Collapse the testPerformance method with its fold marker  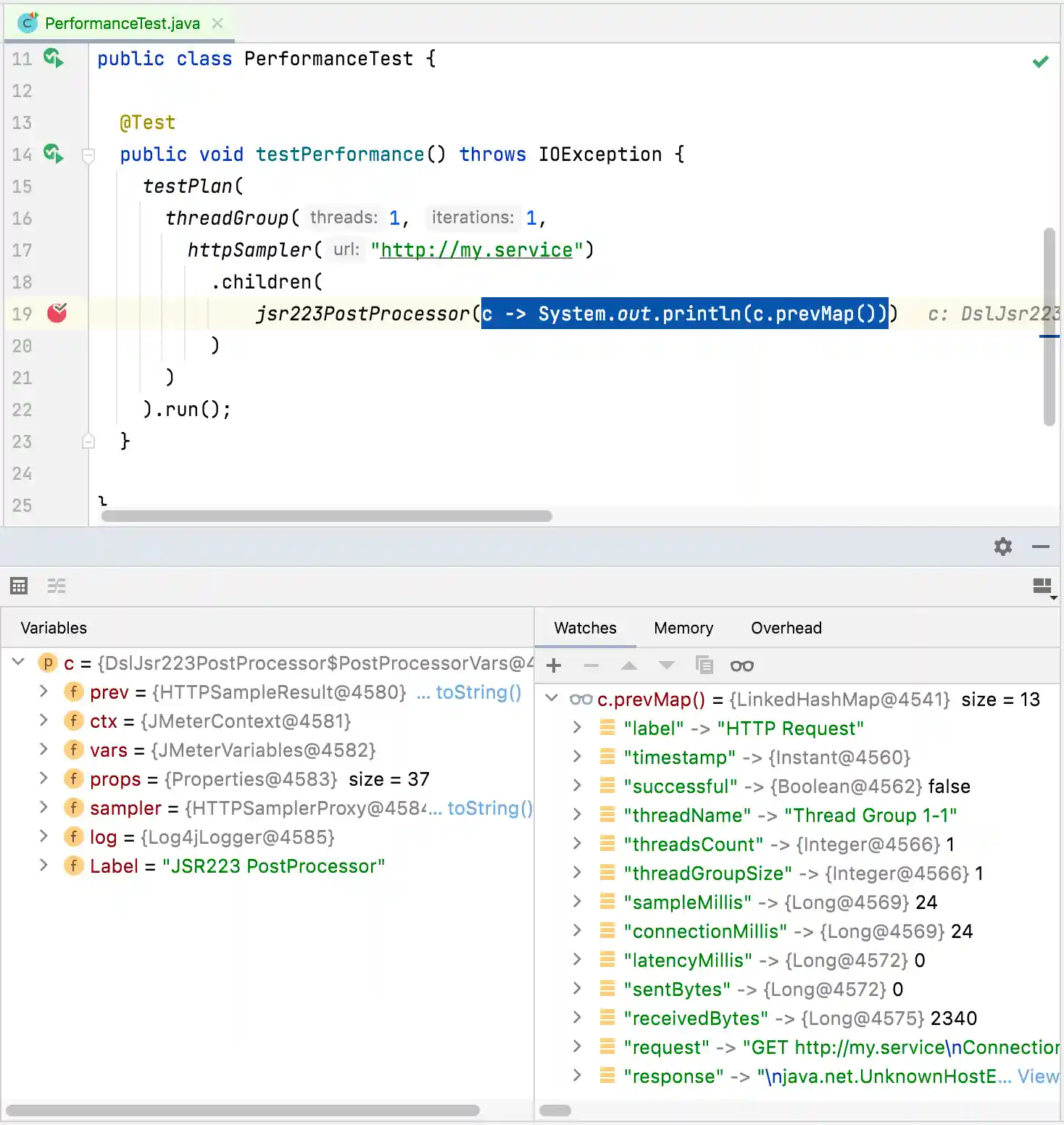87,154
